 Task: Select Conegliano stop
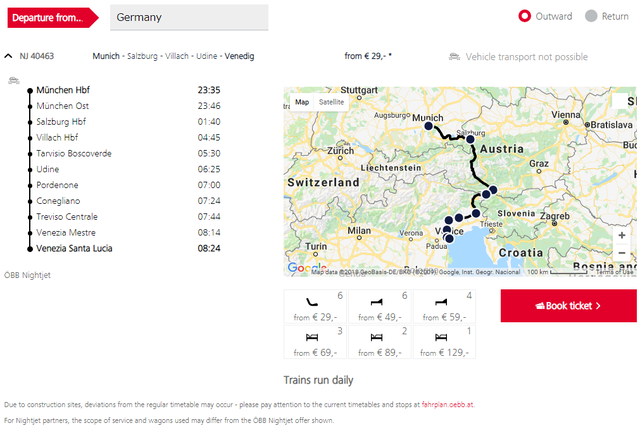[x=58, y=201]
